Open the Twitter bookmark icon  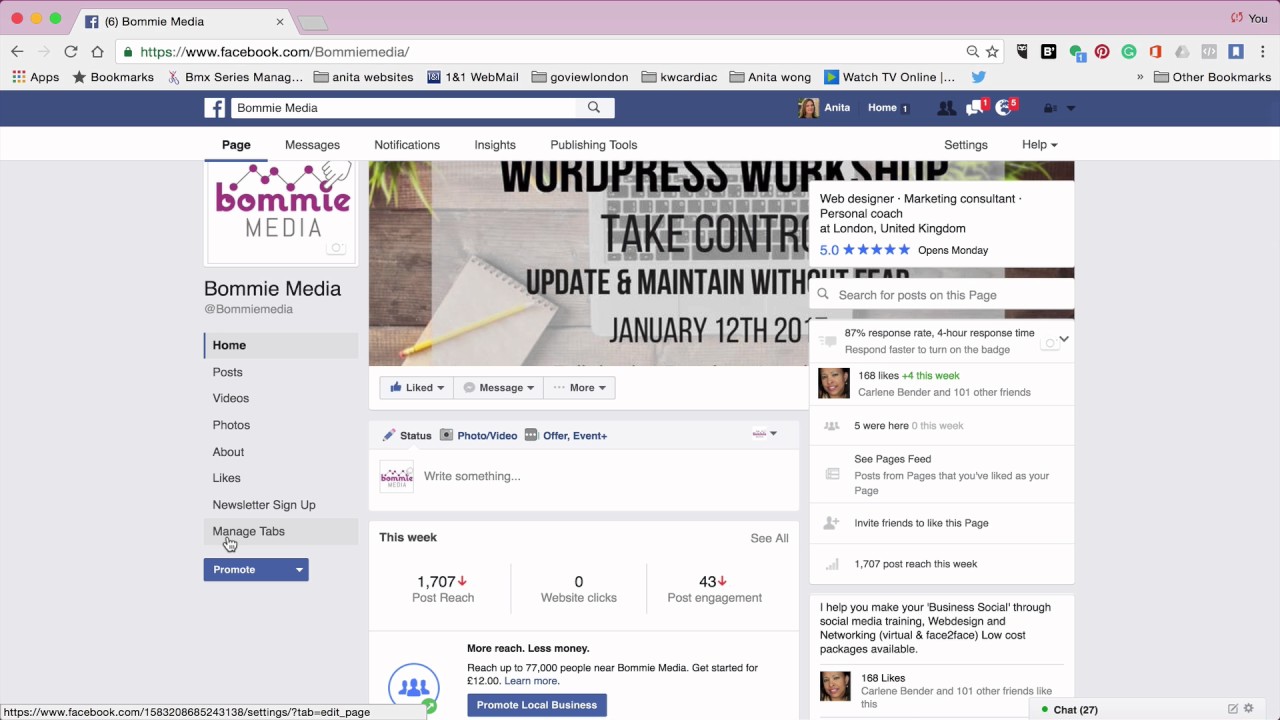point(978,77)
